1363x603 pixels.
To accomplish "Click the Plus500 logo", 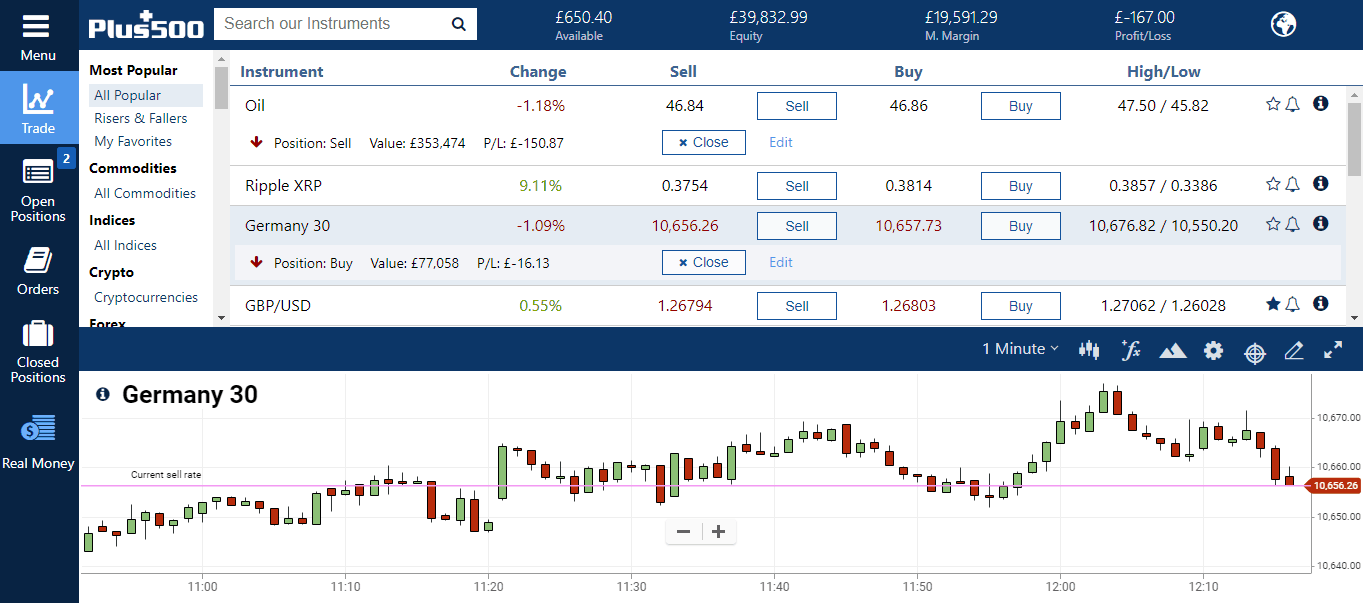I will pyautogui.click(x=146, y=25).
